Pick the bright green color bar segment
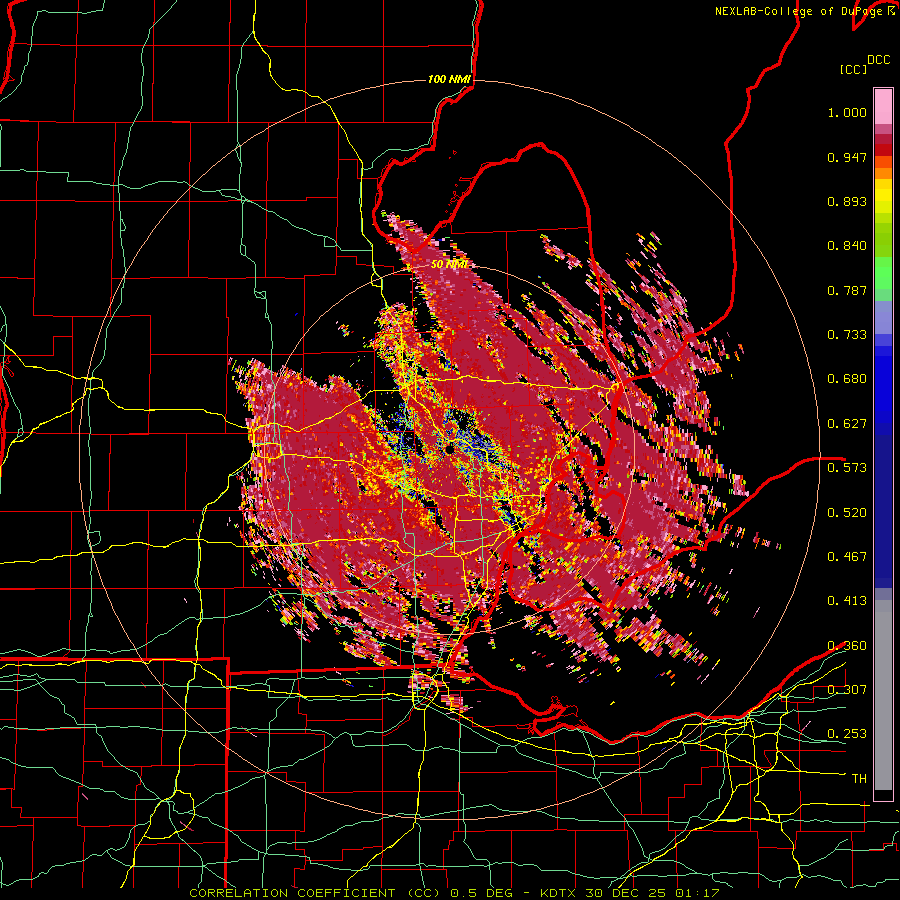The image size is (900, 900). tap(883, 273)
